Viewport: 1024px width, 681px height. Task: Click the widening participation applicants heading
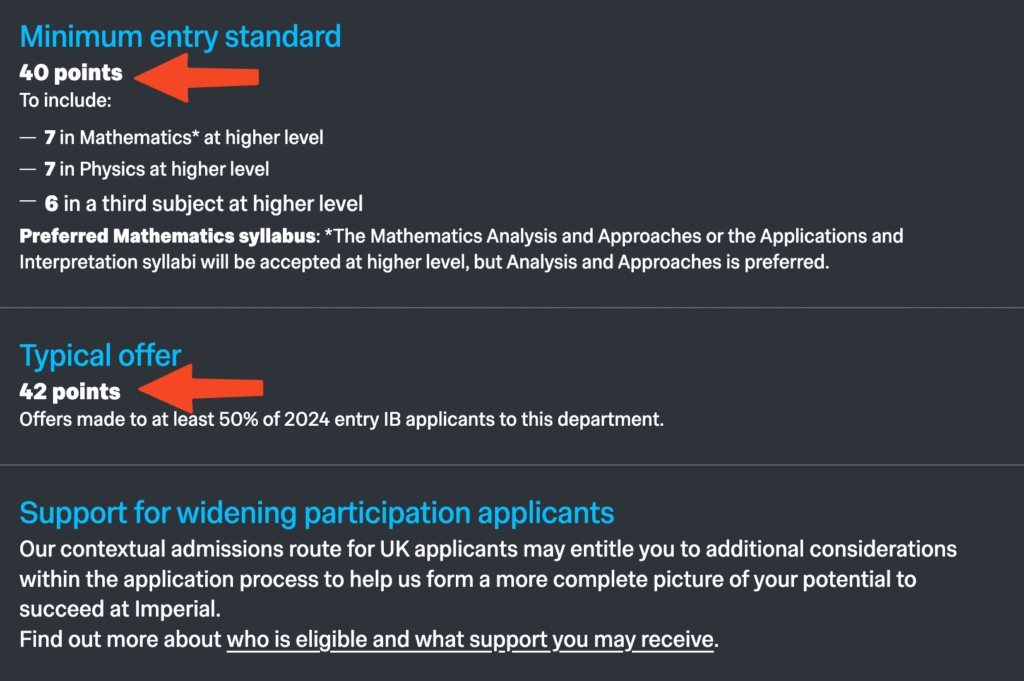317,513
